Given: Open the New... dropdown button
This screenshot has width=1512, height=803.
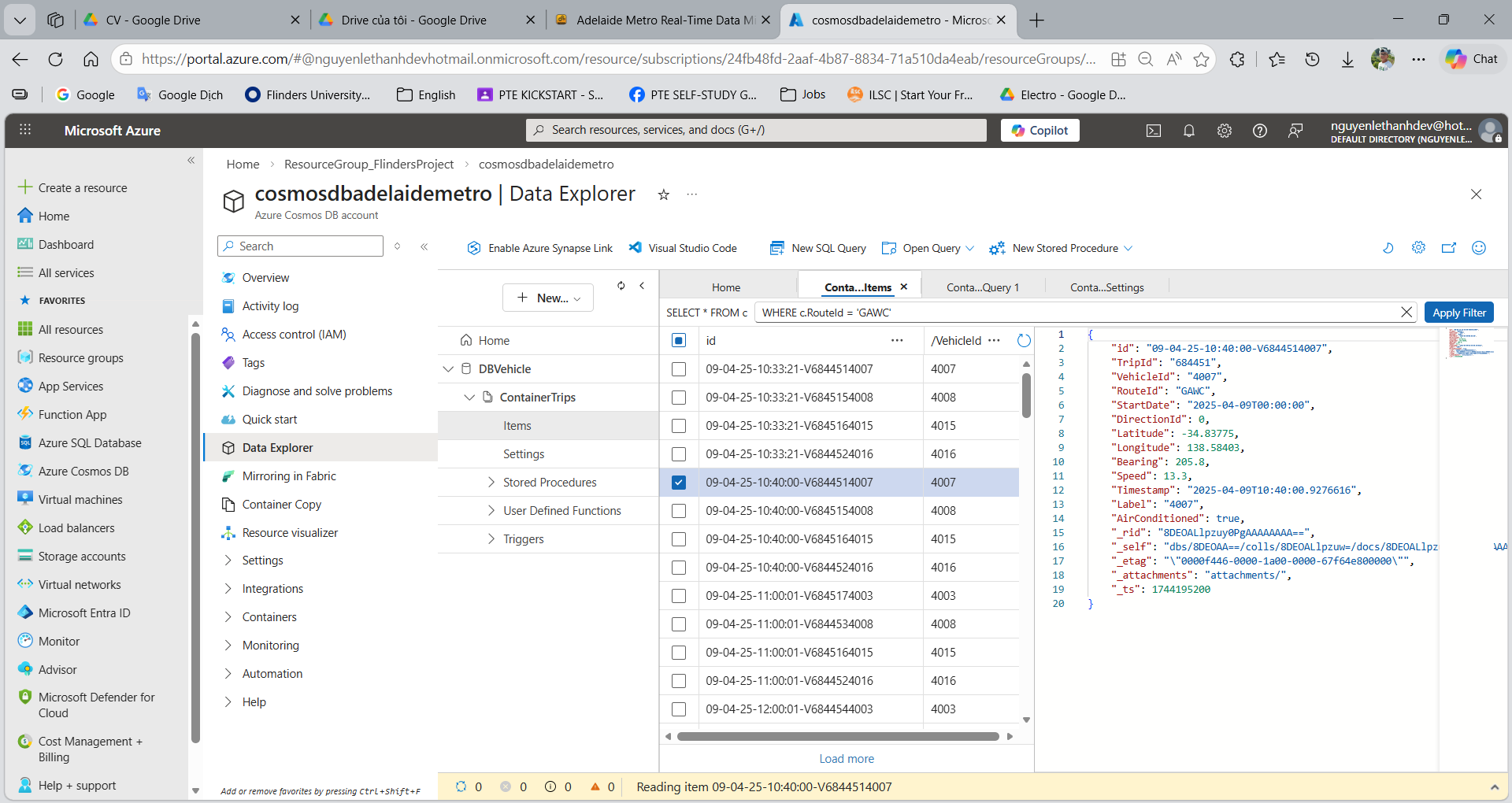Looking at the screenshot, I should click(548, 298).
